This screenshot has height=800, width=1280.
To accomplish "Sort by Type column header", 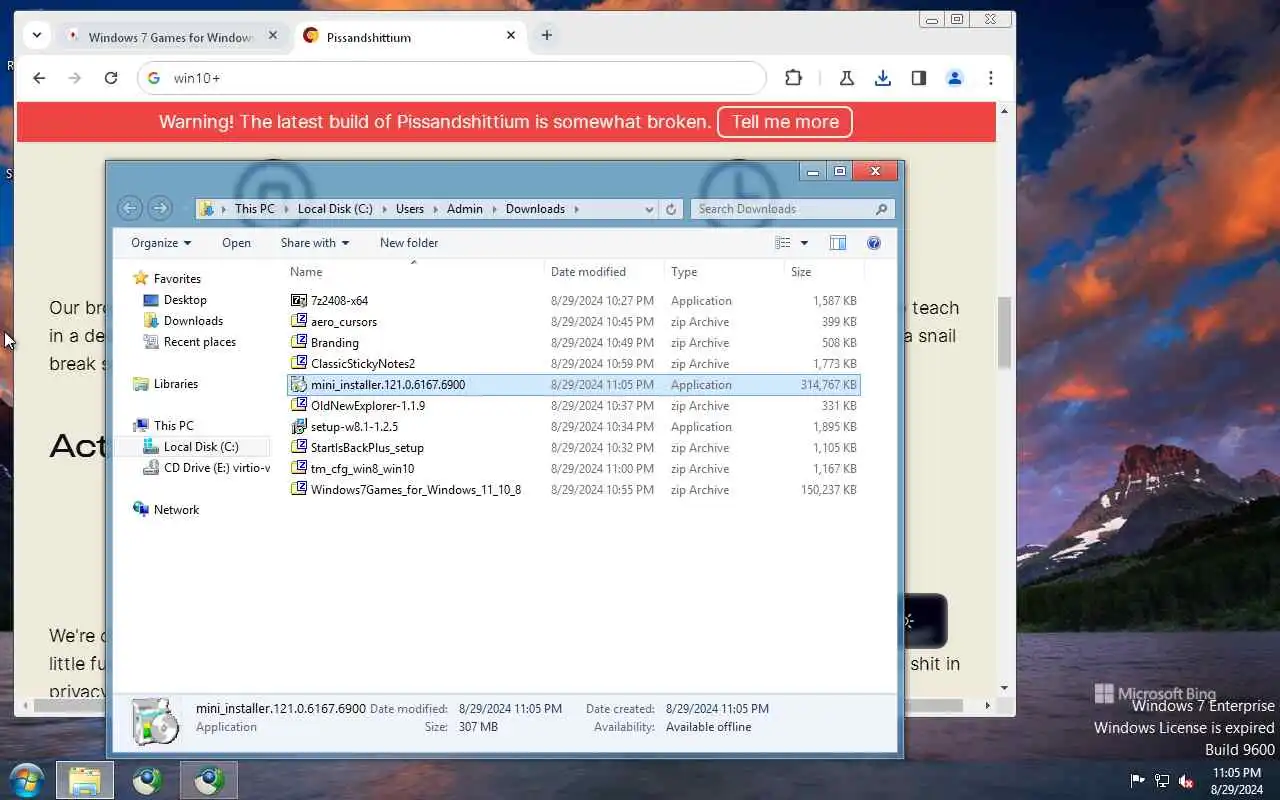I will coord(724,272).
